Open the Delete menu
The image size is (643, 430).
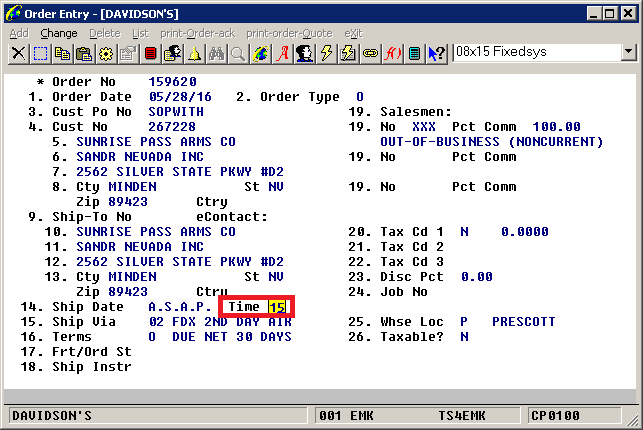[105, 33]
